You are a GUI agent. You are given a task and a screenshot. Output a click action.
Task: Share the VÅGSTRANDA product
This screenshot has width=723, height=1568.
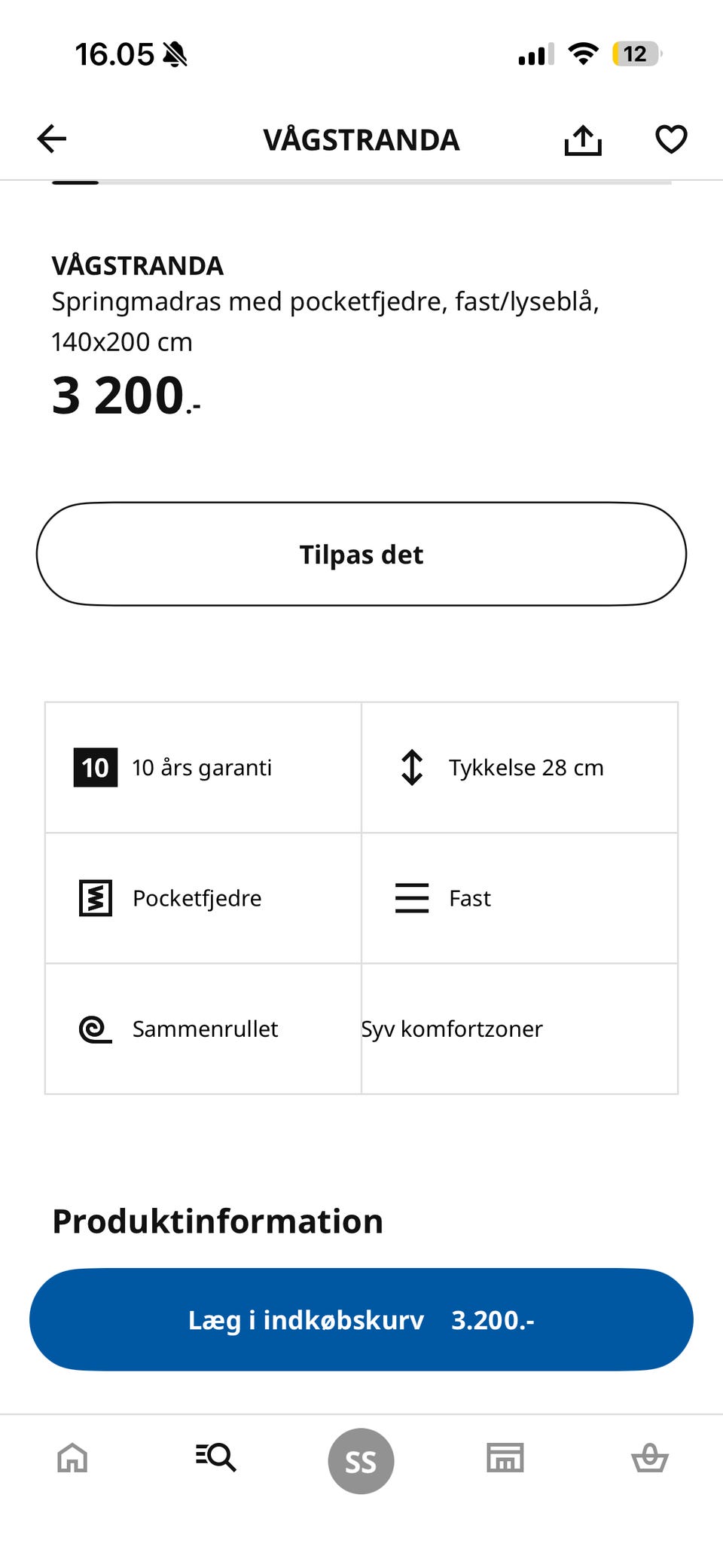pyautogui.click(x=583, y=139)
